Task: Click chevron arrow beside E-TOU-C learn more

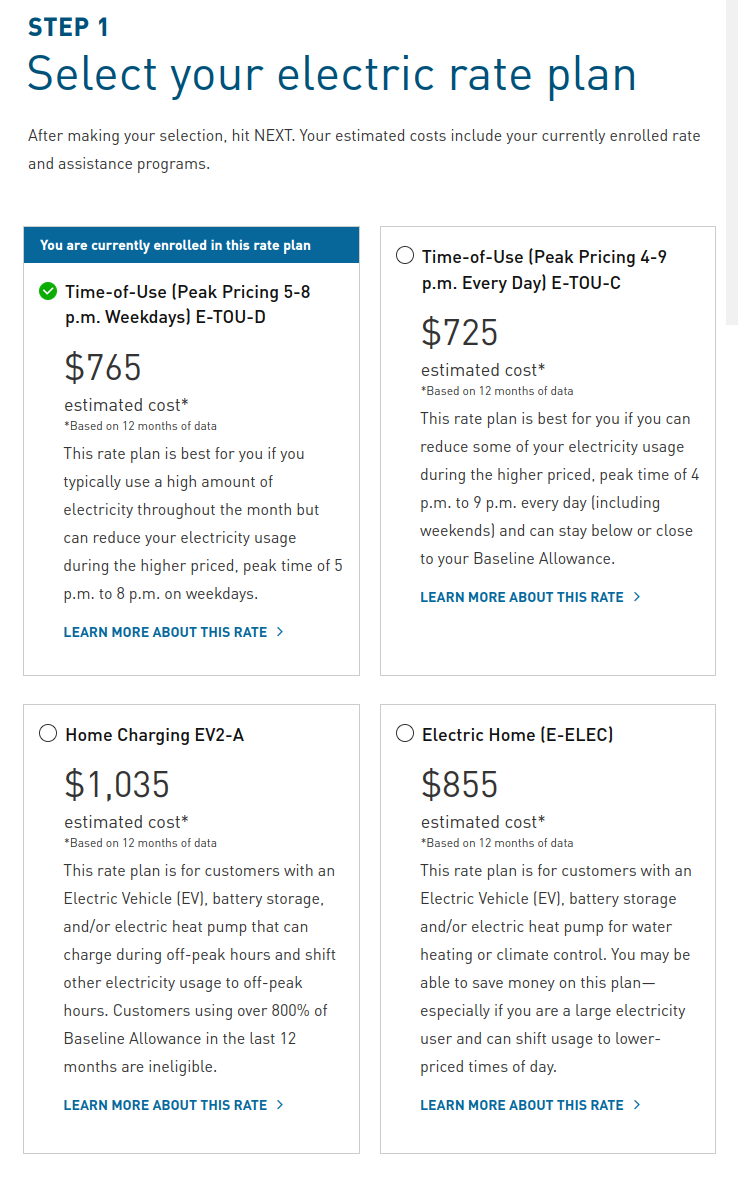Action: pos(637,597)
